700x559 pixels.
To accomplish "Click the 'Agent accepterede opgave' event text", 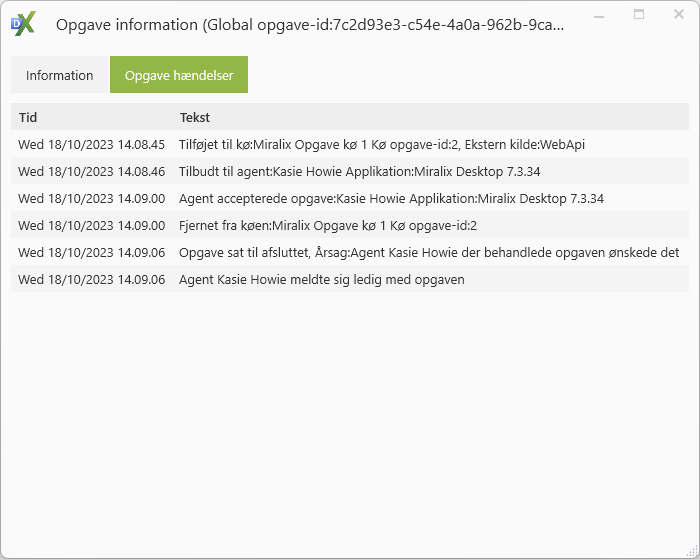I will pyautogui.click(x=391, y=198).
